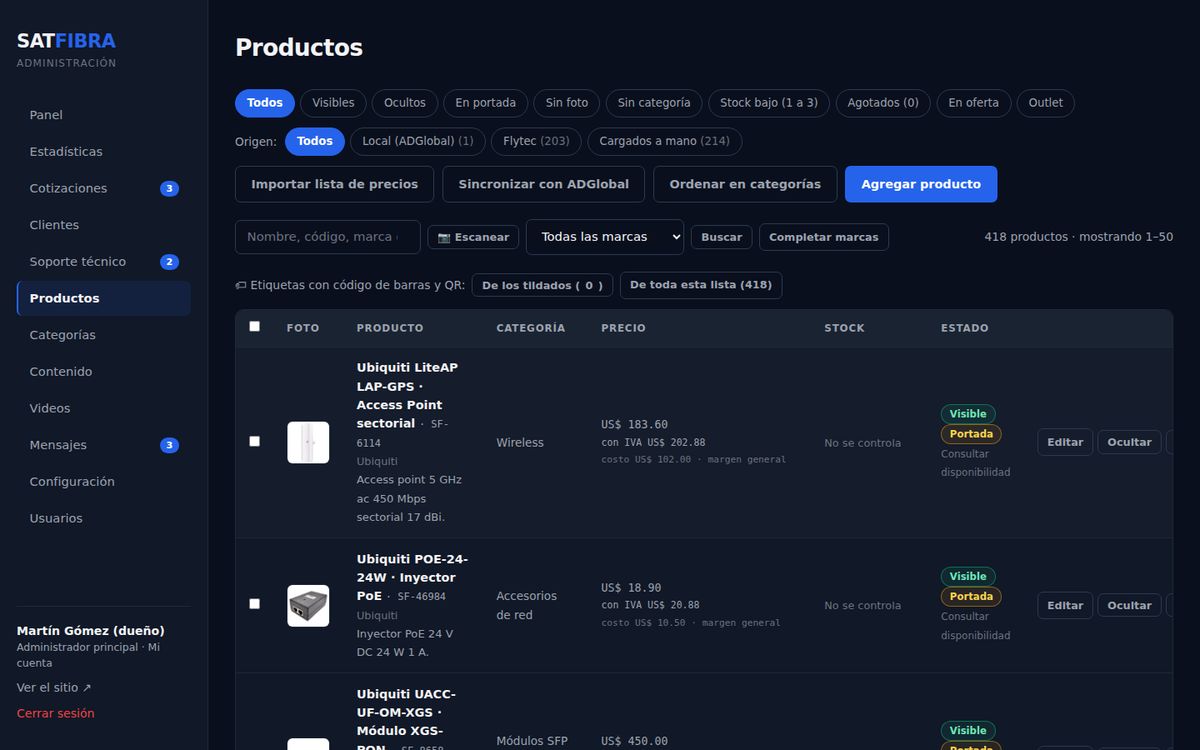Open the POE-24-24W injector thumbnail
1200x750 pixels.
pos(308,606)
